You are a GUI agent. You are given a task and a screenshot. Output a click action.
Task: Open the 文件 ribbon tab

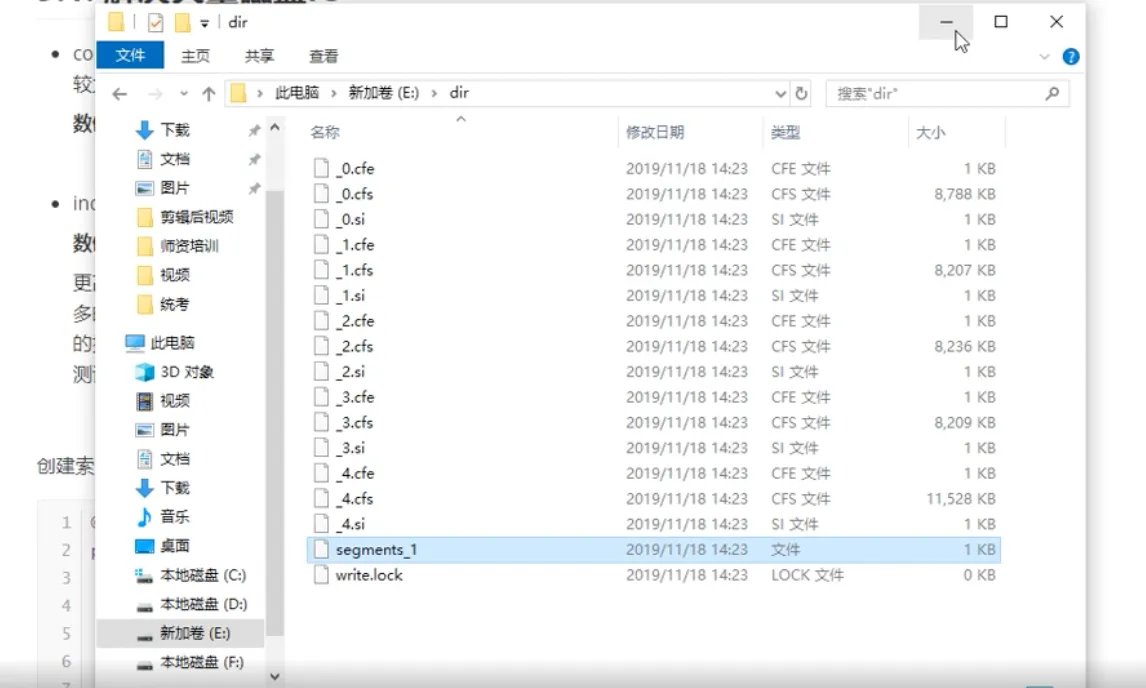(130, 56)
